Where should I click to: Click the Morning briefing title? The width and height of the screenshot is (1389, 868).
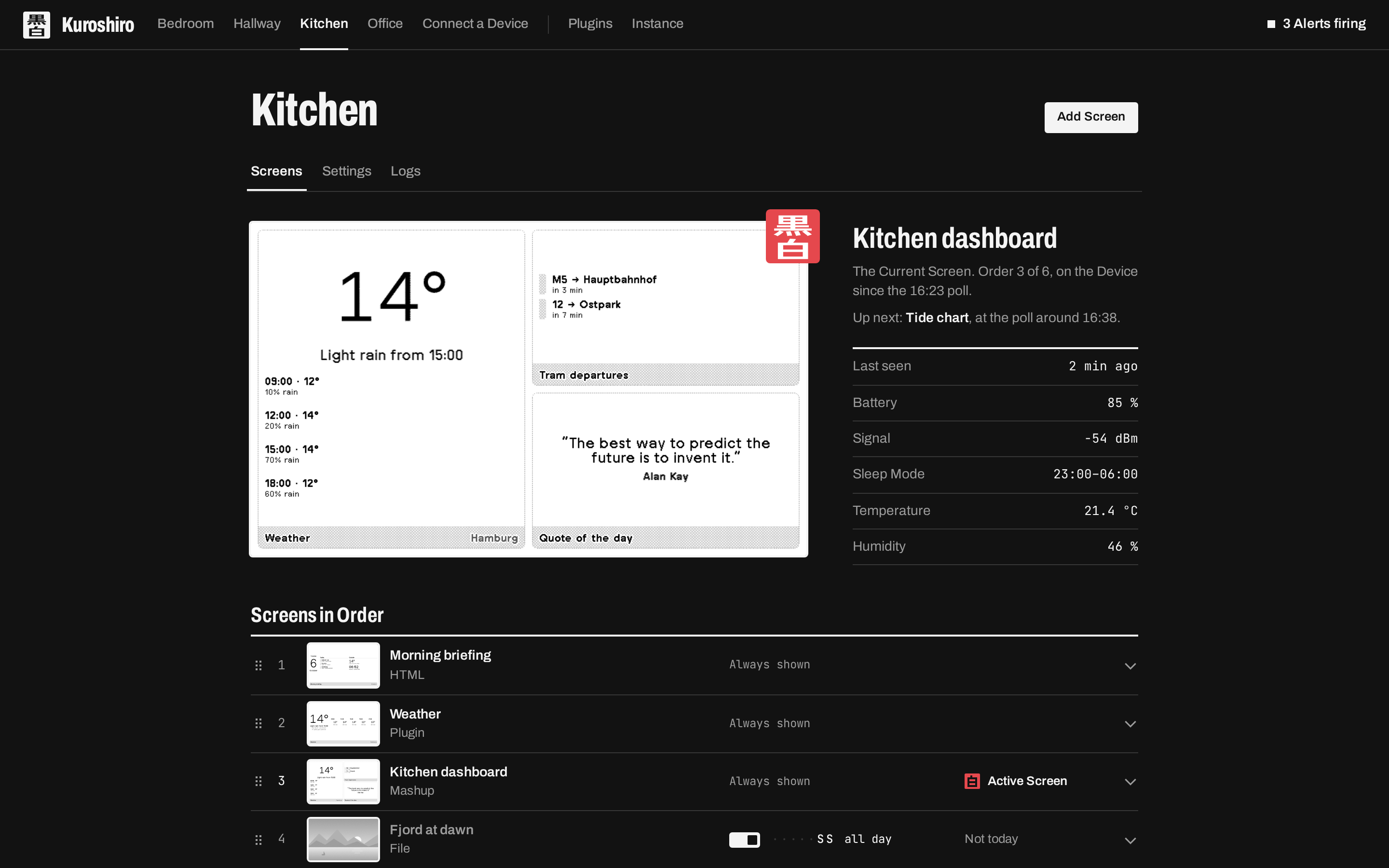click(x=440, y=655)
